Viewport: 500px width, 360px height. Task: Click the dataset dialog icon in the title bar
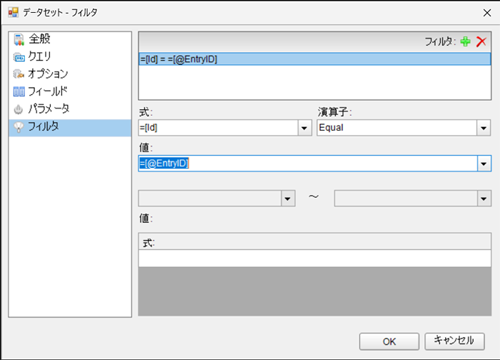[x=13, y=13]
